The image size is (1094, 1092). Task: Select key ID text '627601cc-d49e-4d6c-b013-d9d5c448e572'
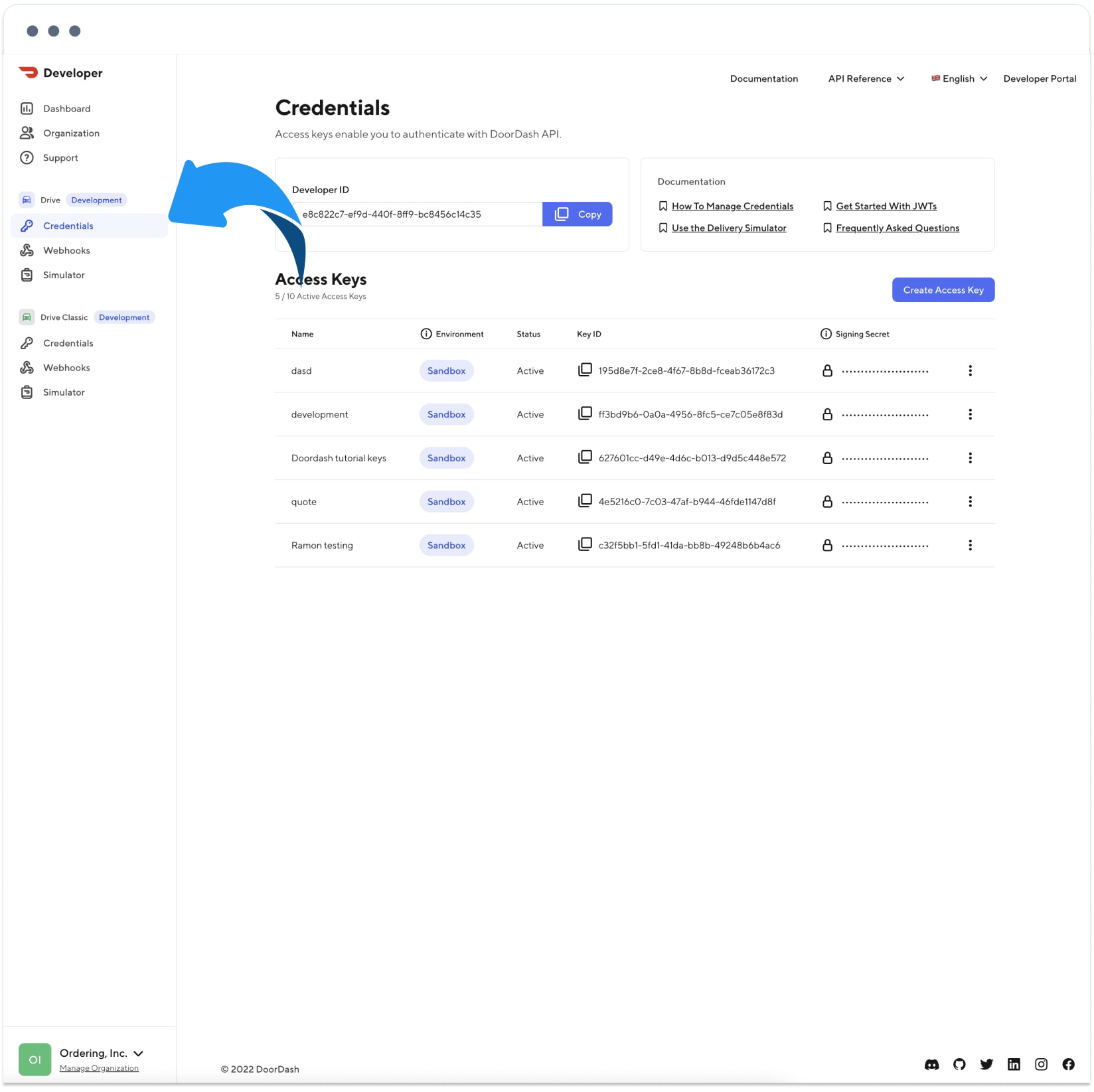[x=692, y=458]
